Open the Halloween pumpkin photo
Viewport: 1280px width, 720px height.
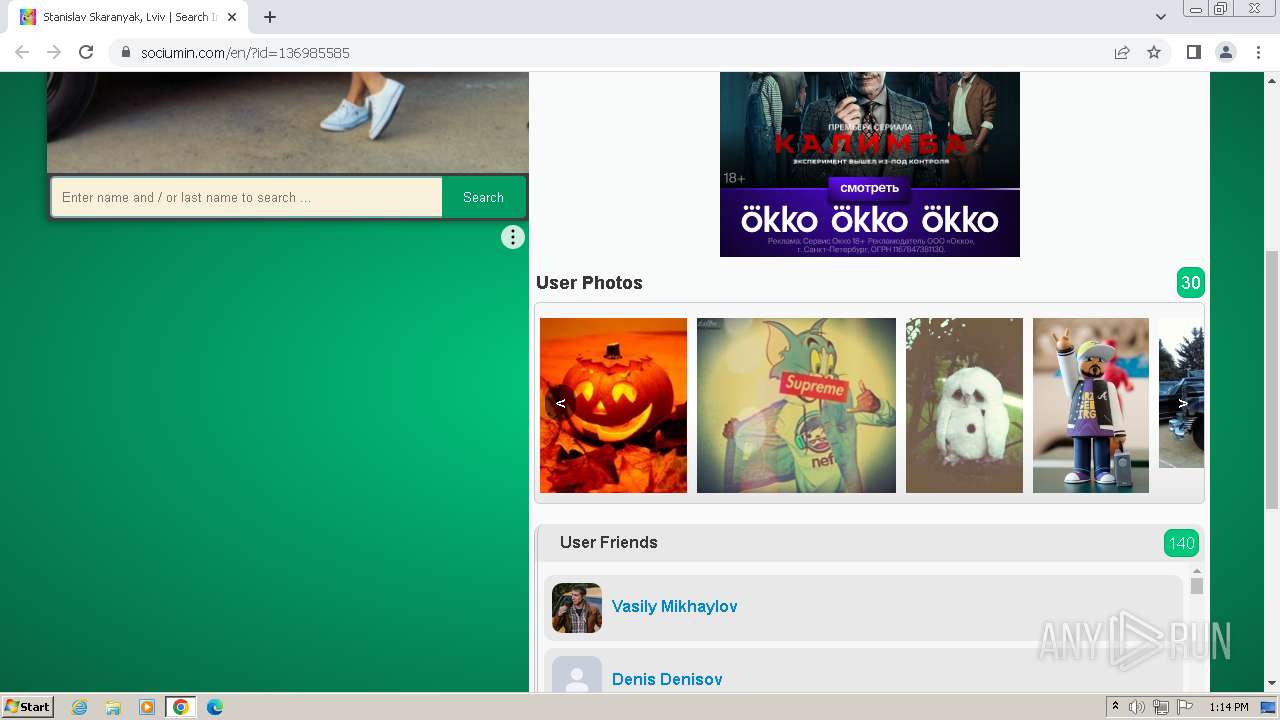click(x=614, y=405)
